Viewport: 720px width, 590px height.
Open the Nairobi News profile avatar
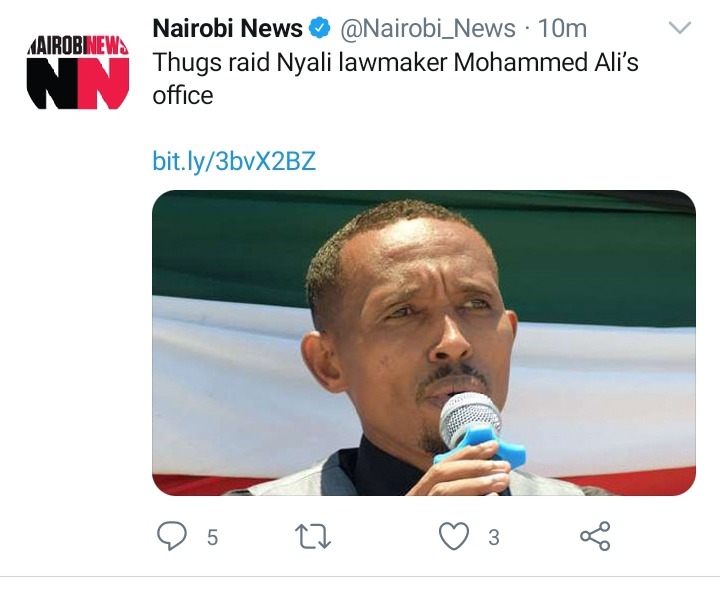pos(78,73)
